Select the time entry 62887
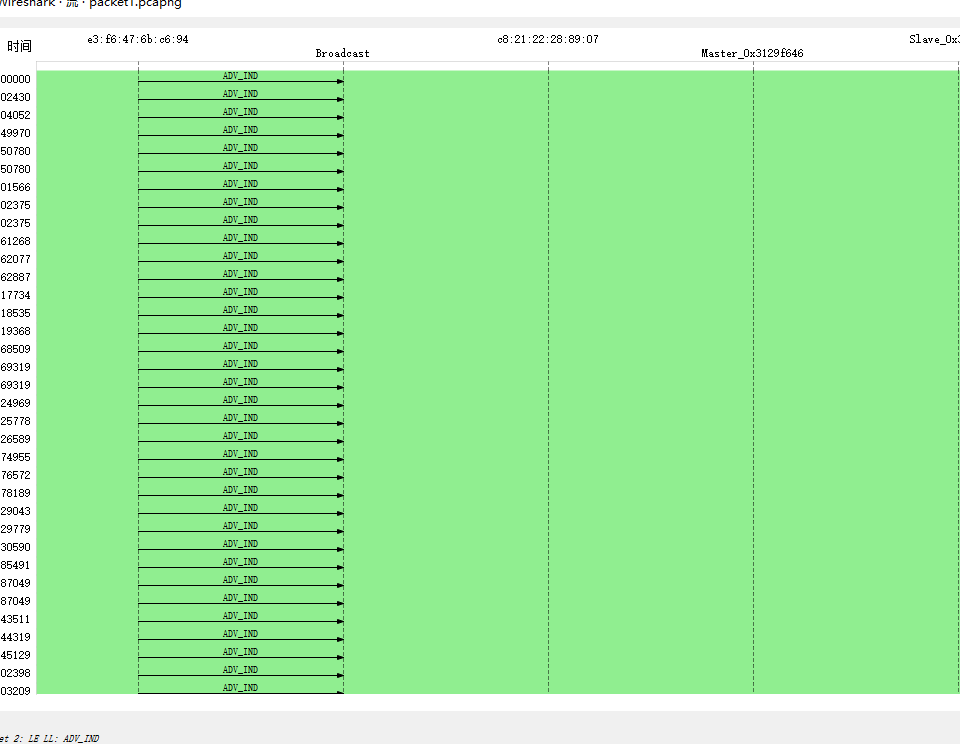The width and height of the screenshot is (960, 744). point(15,277)
